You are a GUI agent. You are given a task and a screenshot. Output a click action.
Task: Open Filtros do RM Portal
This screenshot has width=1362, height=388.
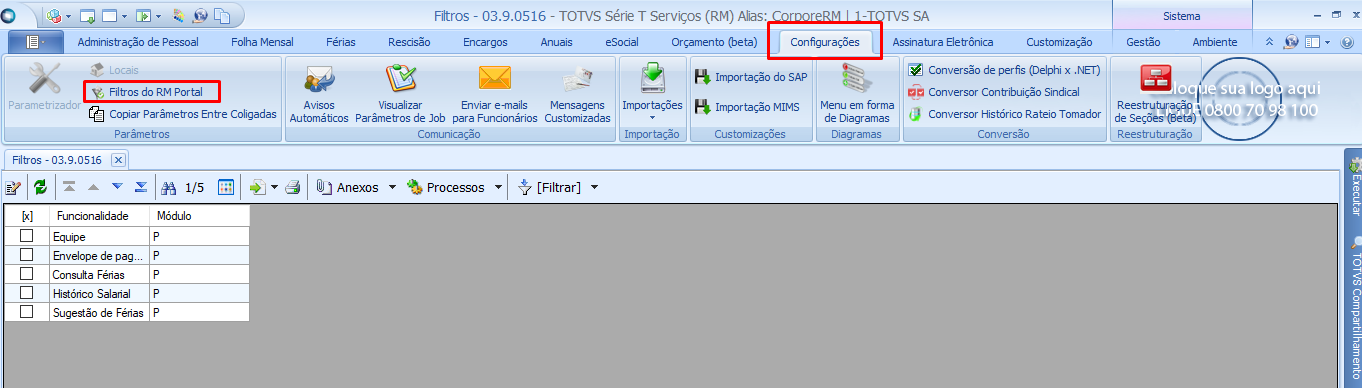pos(152,92)
